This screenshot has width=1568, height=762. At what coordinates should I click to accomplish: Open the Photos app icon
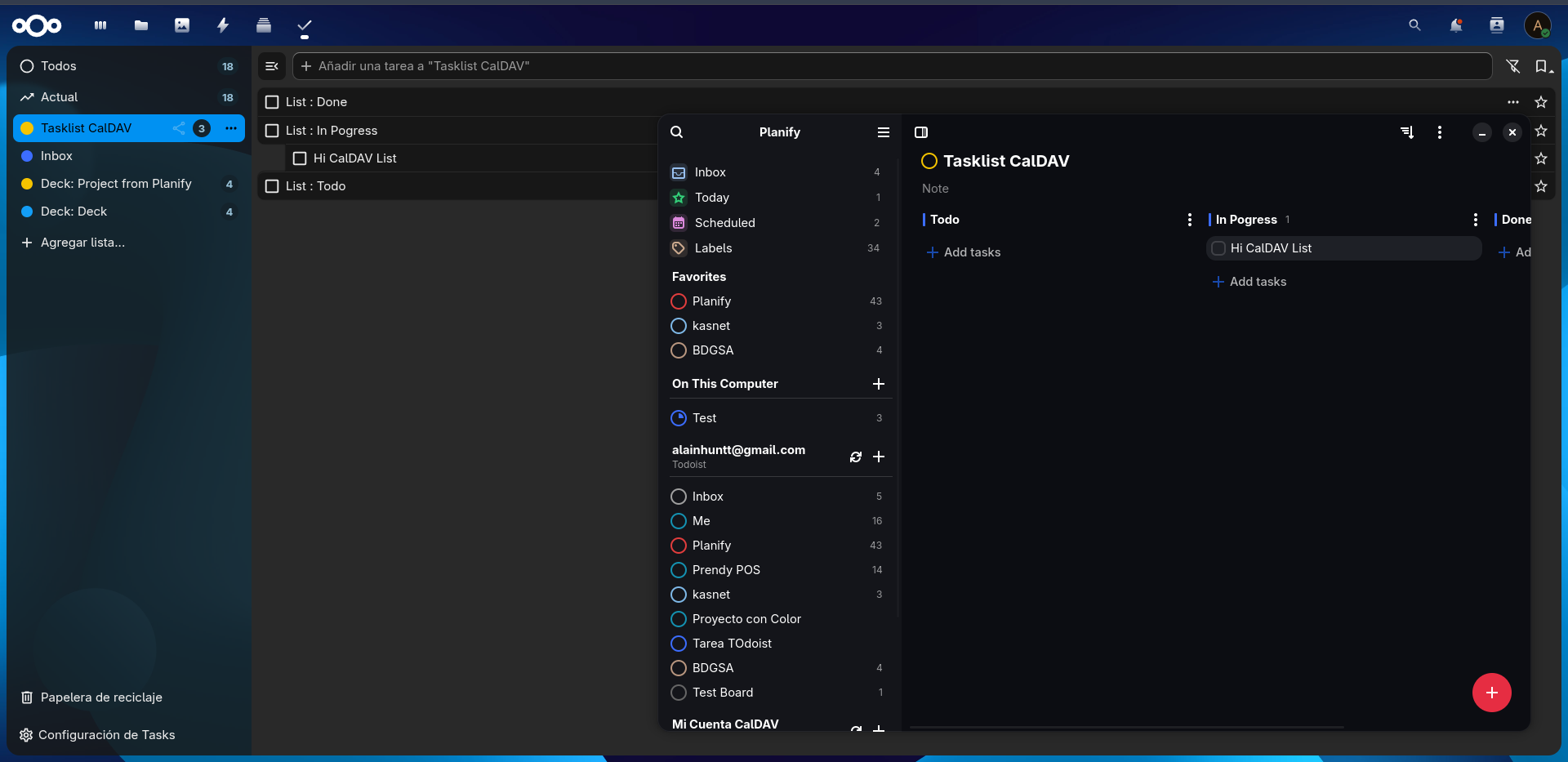point(182,25)
